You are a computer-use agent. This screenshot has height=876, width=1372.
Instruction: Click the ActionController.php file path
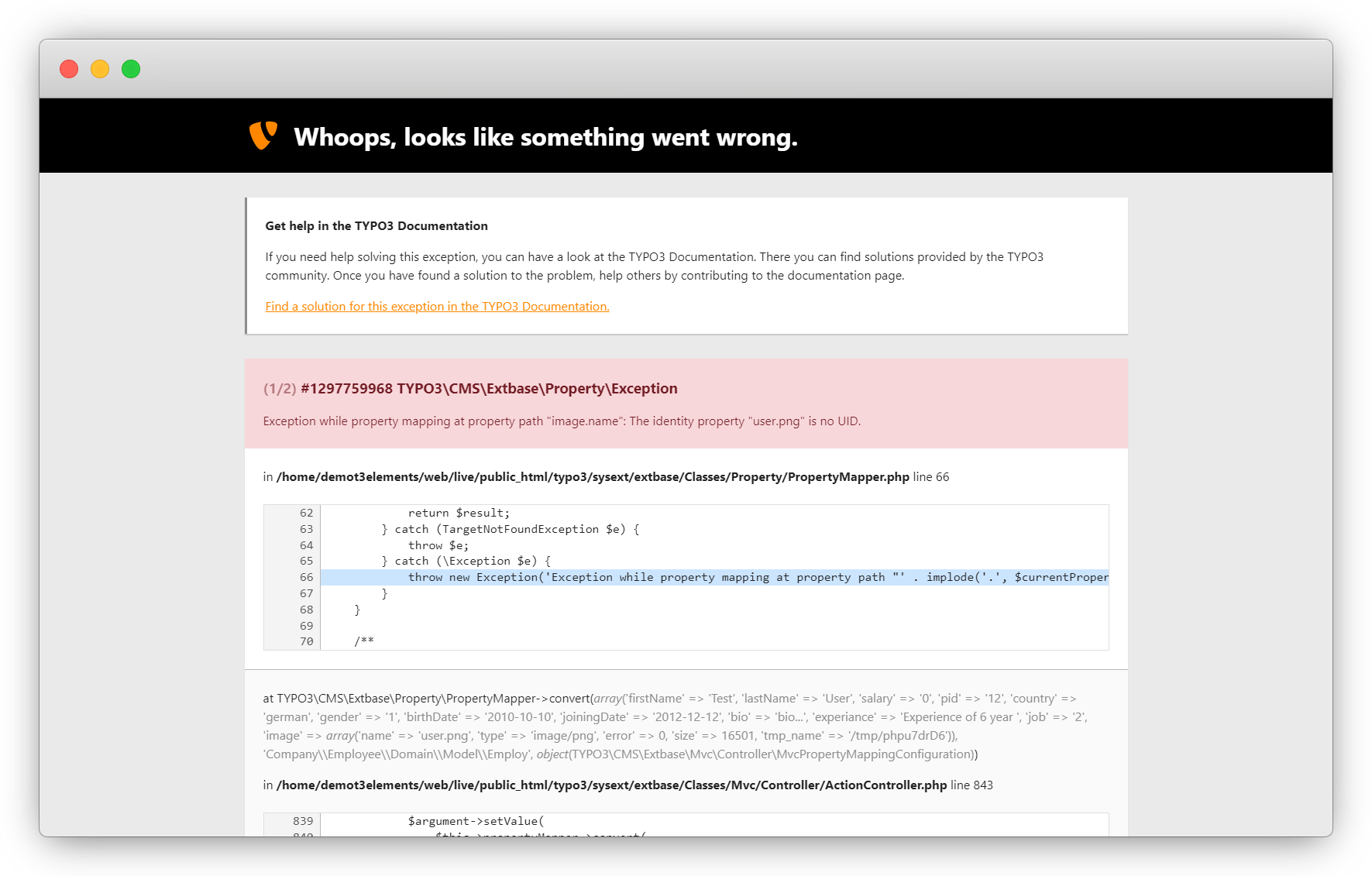tap(611, 785)
